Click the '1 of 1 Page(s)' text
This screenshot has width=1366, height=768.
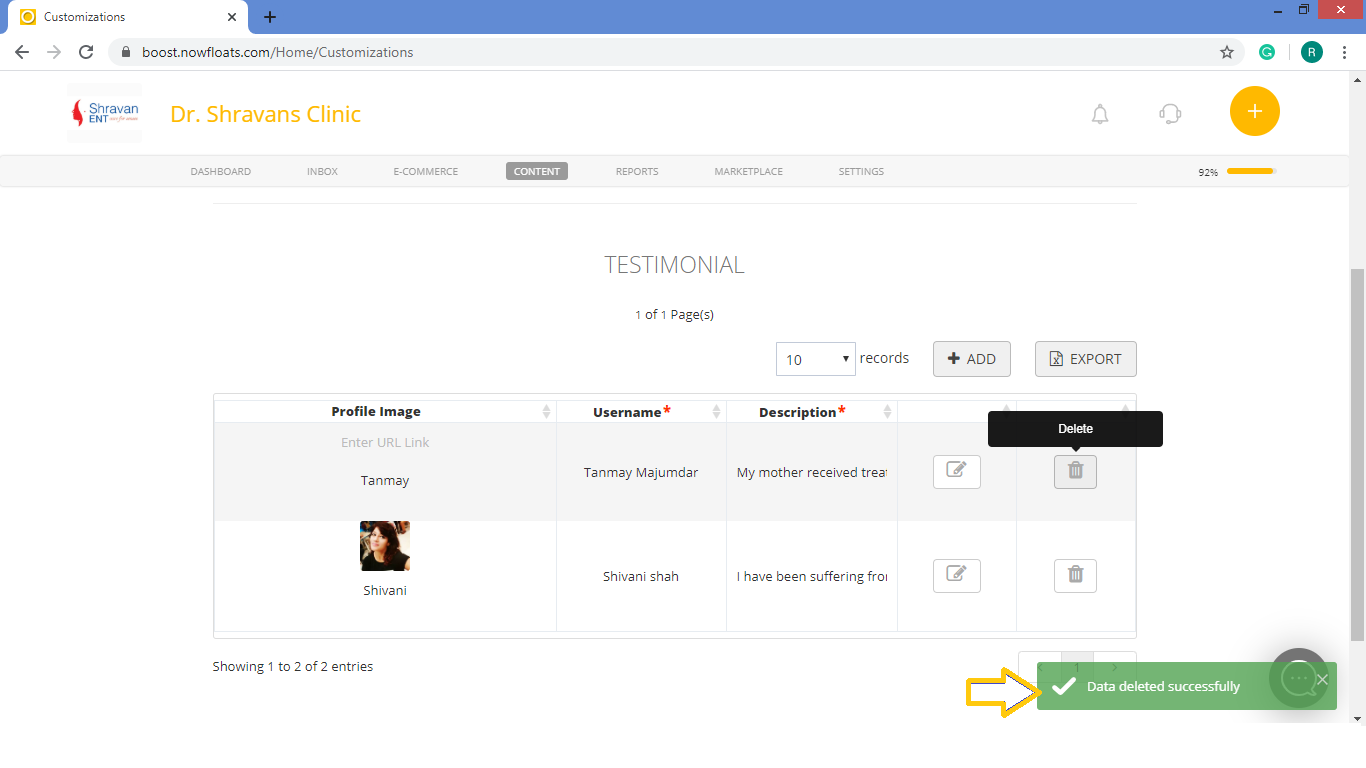click(674, 314)
